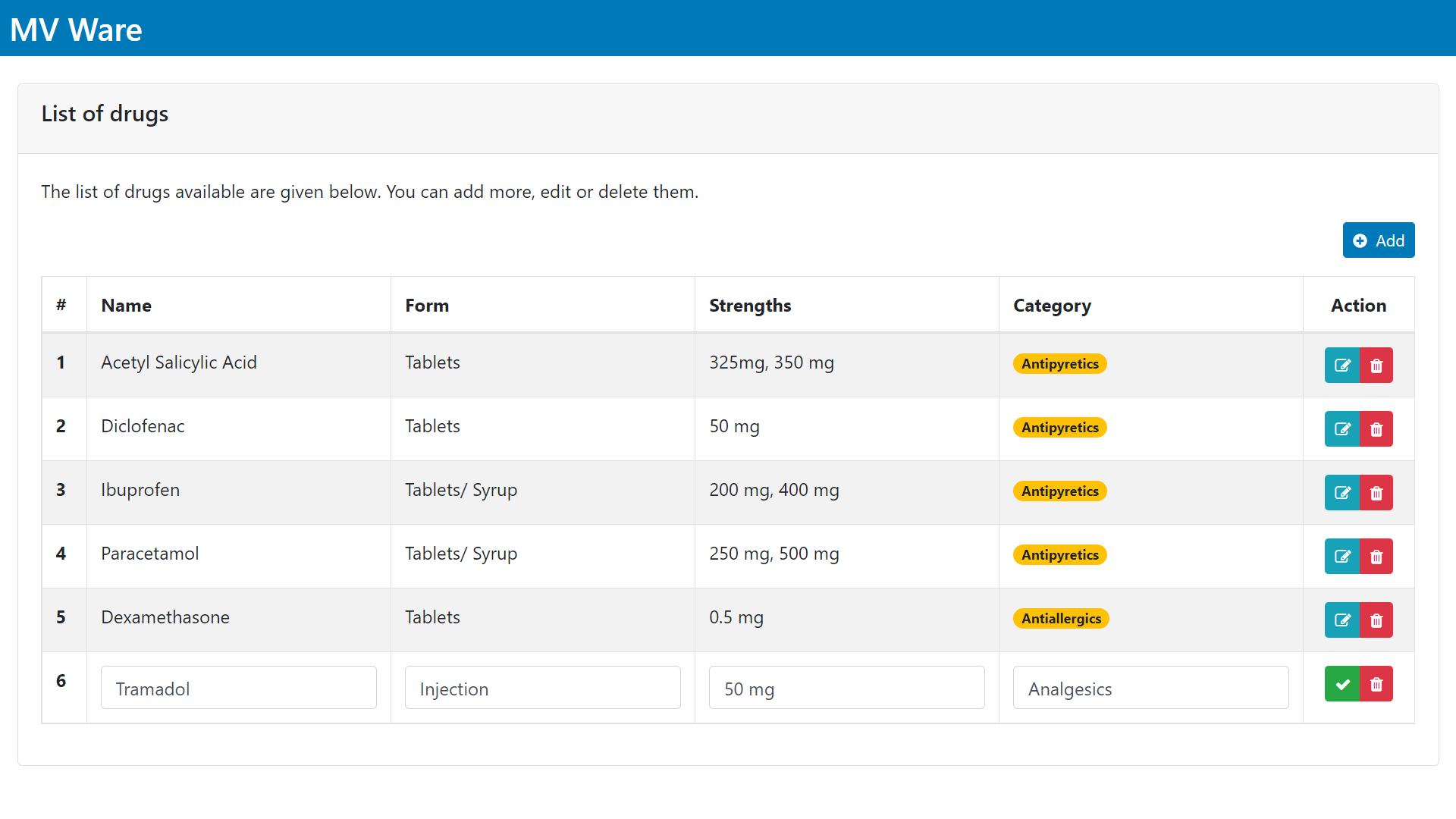Edit the Dexamethasone row
This screenshot has height=819, width=1456.
(1341, 620)
